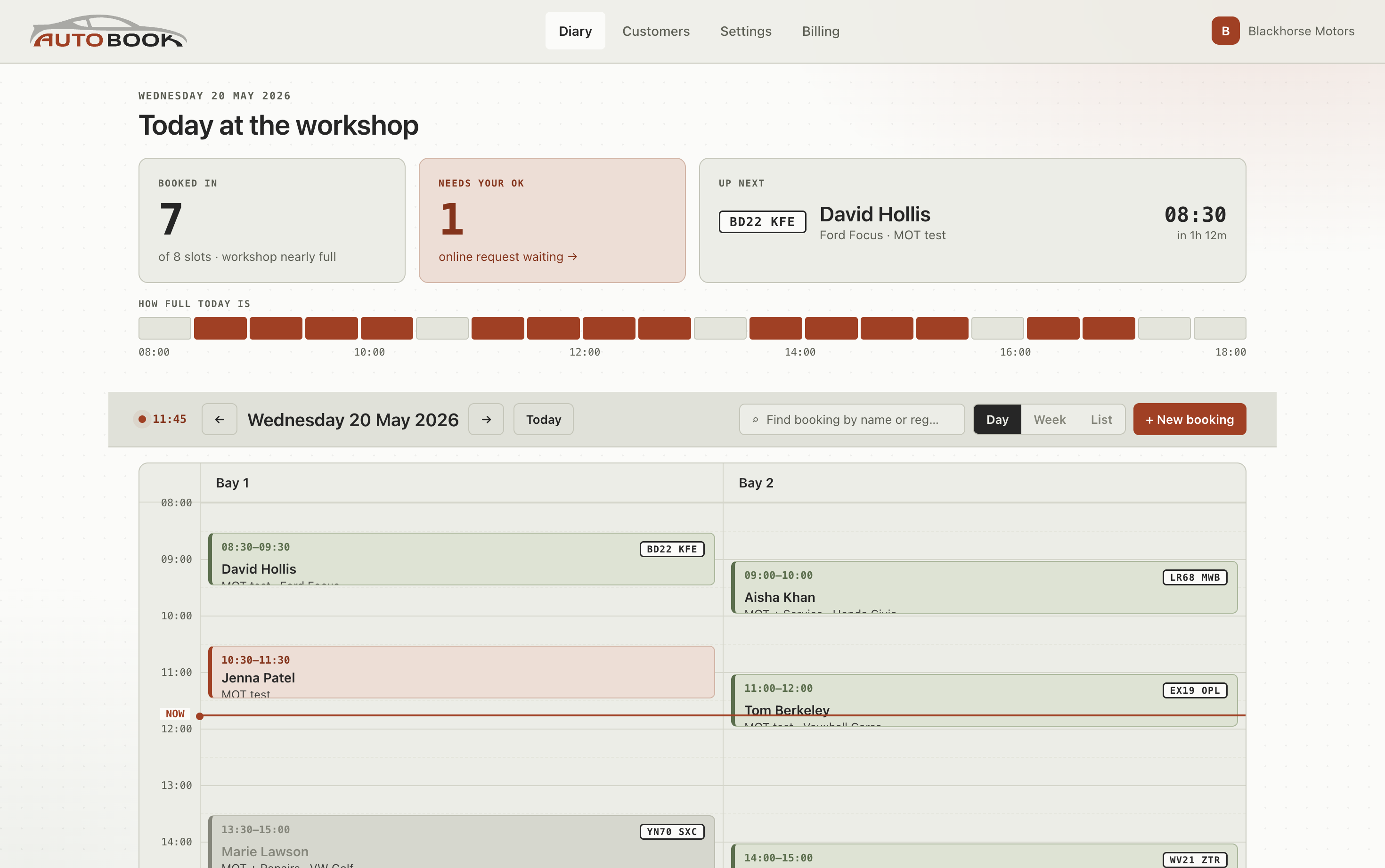Click the empty 18:00 end fullness segment
This screenshot has height=868, width=1385.
(x=1220, y=328)
